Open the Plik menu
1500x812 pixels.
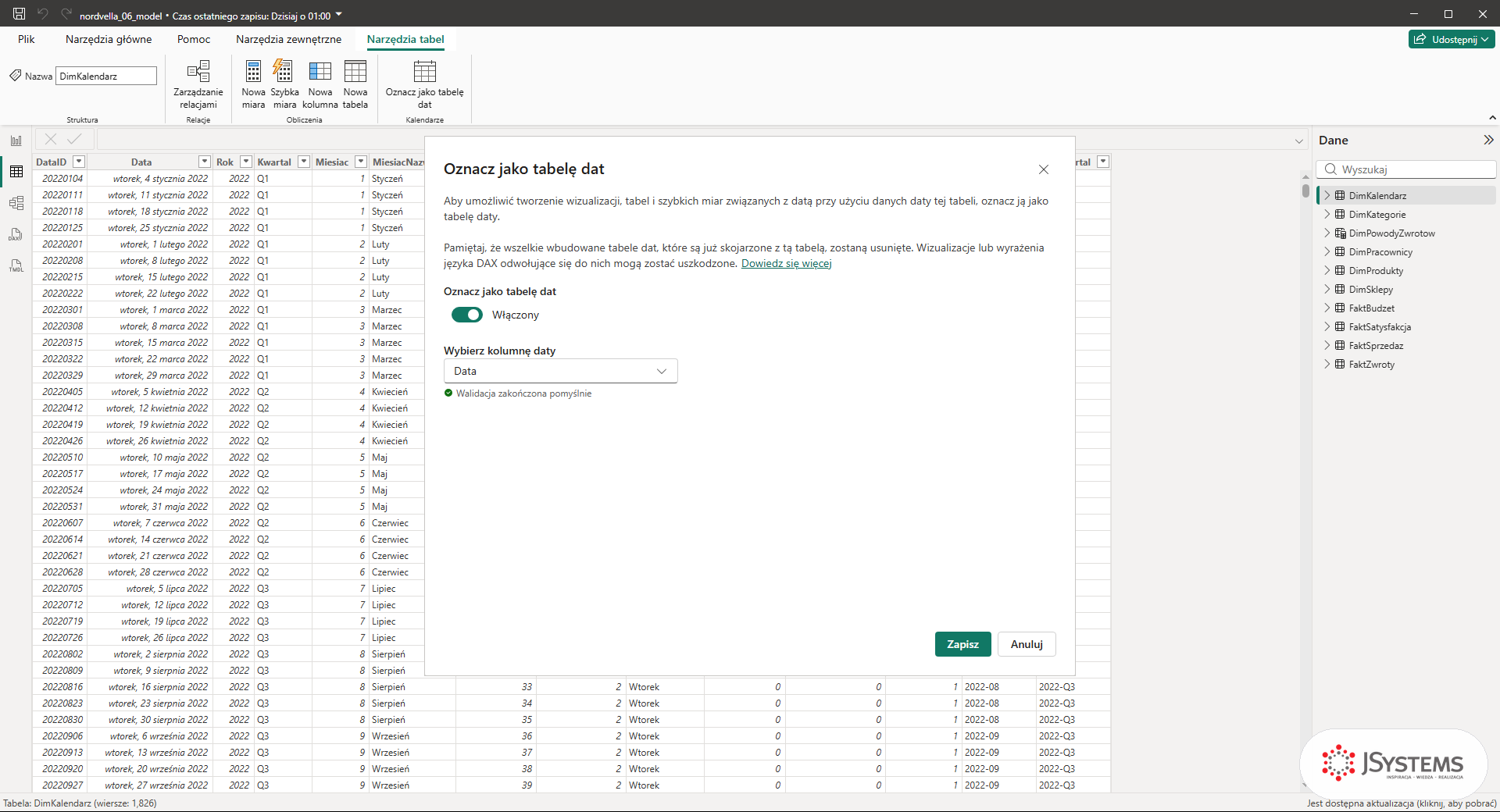pos(27,39)
